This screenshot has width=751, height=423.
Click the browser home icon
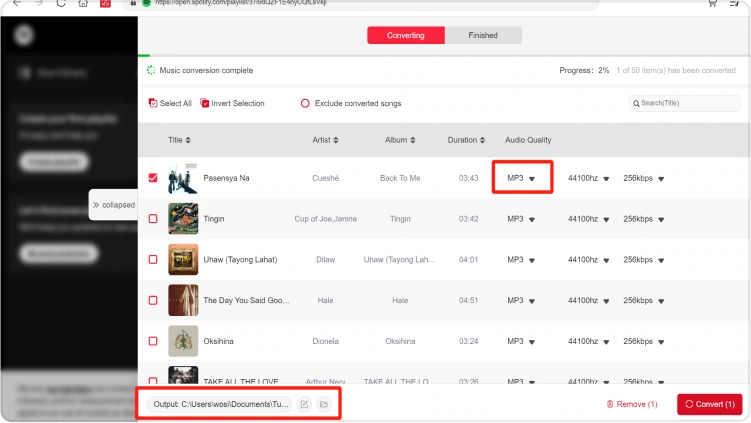(83, 3)
